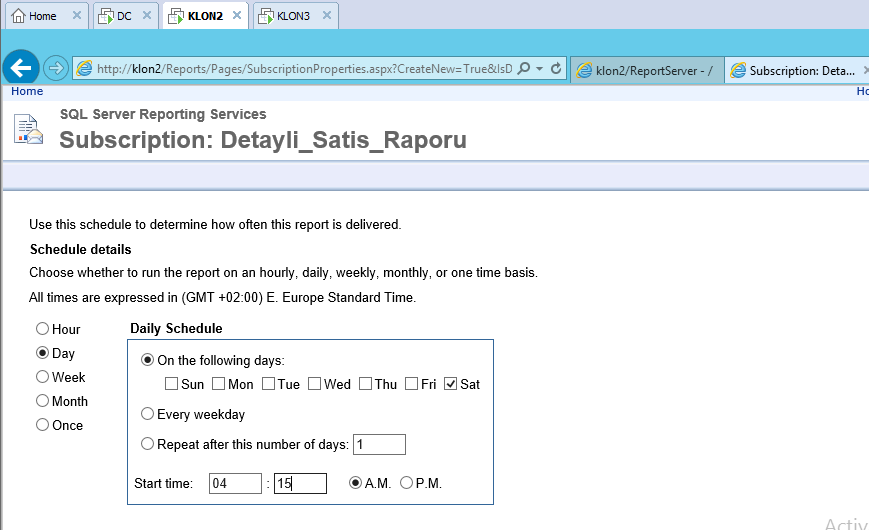This screenshot has width=869, height=530.
Task: Click the repeat number of days field
Action: pyautogui.click(x=379, y=444)
